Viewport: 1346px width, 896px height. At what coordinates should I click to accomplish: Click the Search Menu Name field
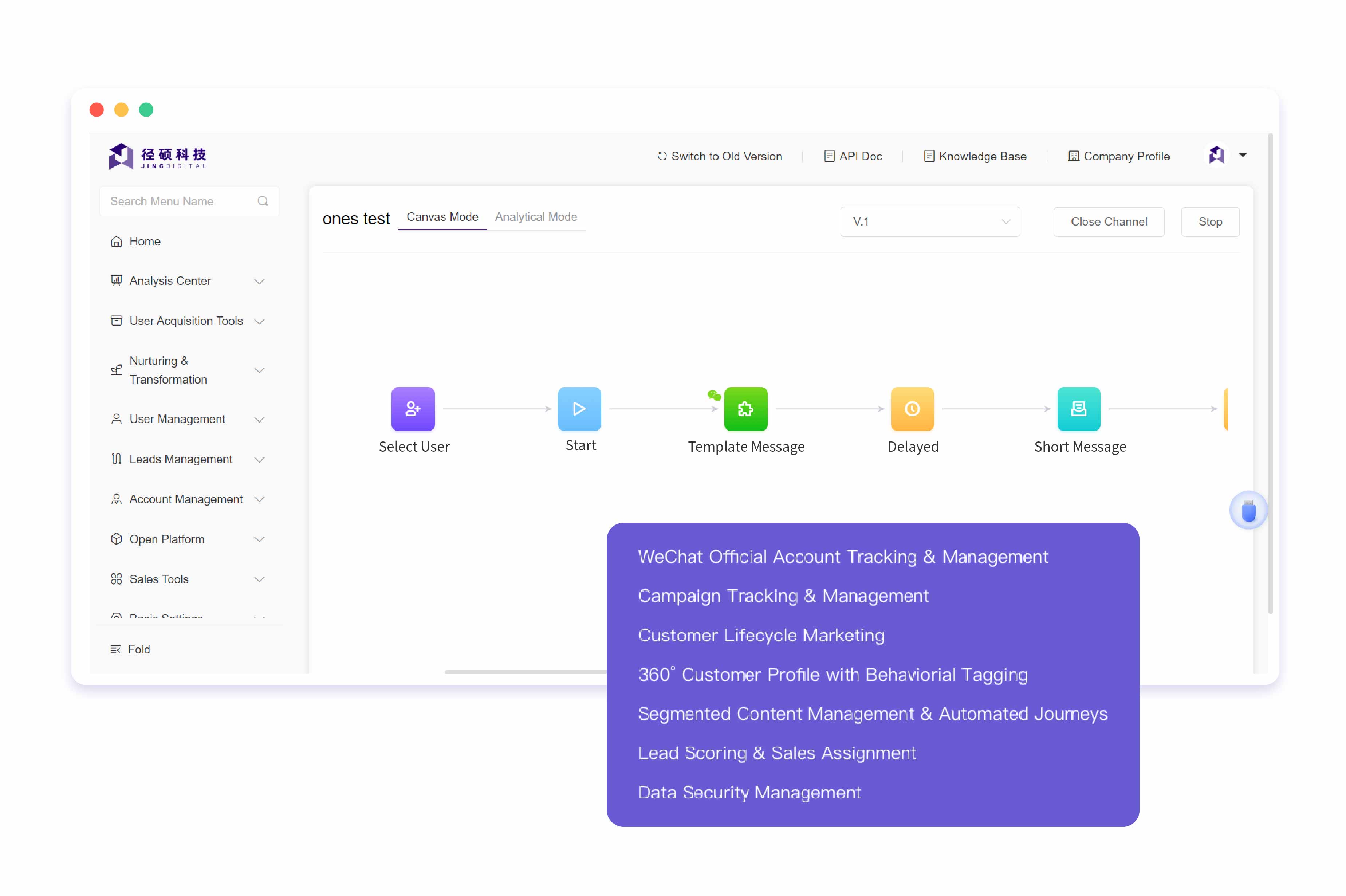pos(189,201)
